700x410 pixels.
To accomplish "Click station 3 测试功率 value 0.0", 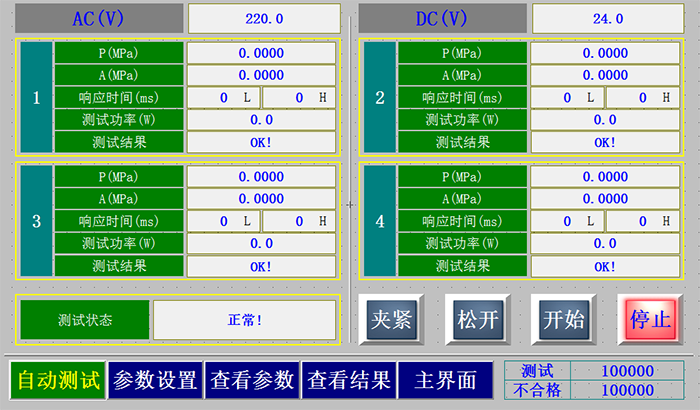I will 261,243.
